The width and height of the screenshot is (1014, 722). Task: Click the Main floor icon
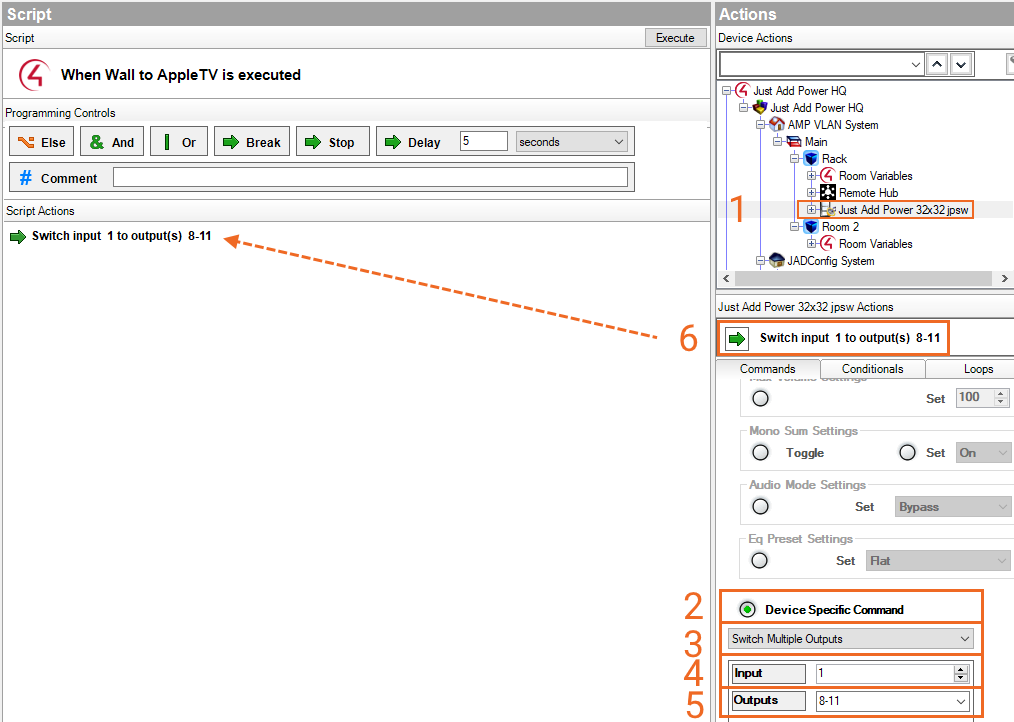tap(793, 141)
